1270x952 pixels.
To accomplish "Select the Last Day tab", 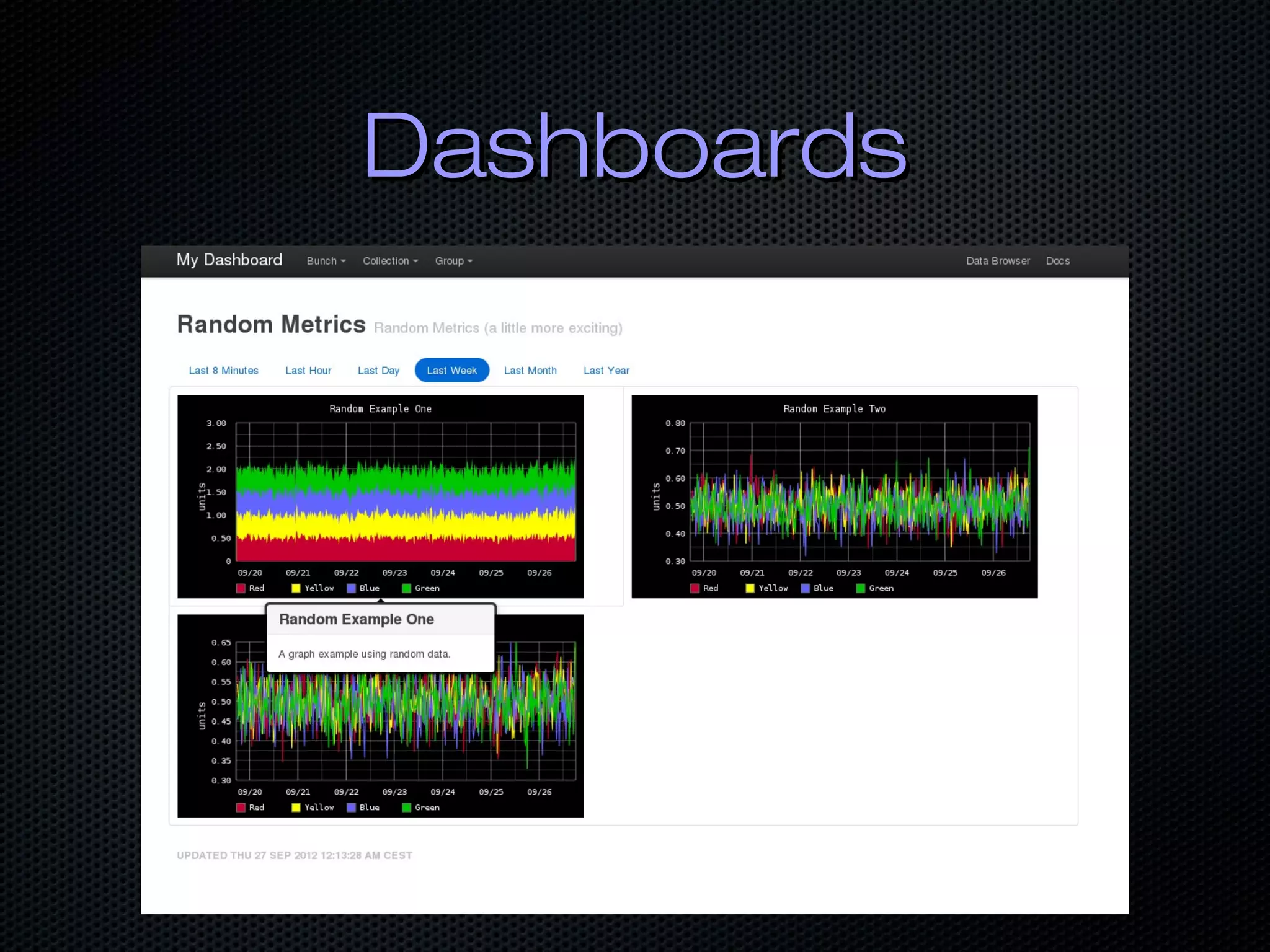I will coord(378,371).
